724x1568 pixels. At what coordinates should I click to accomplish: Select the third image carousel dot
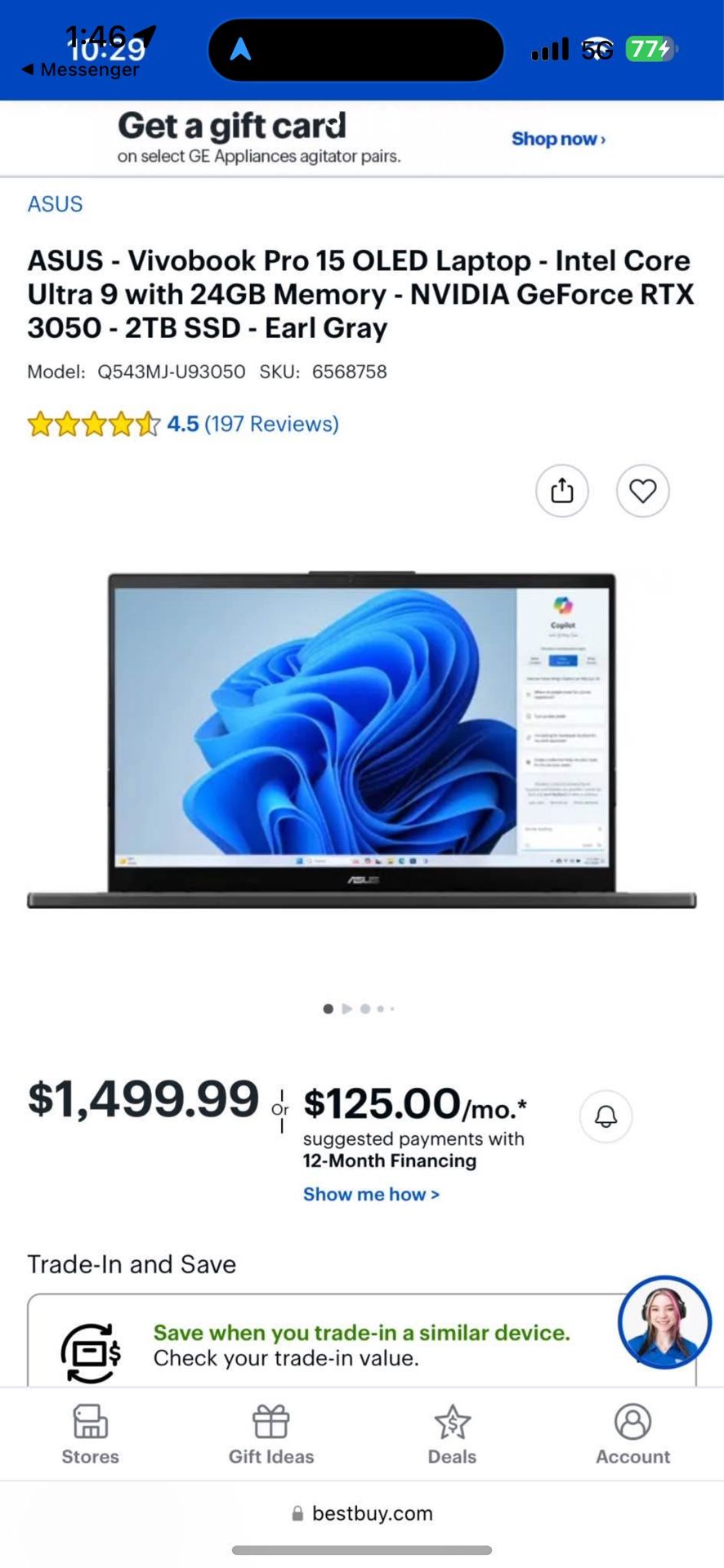(365, 1009)
